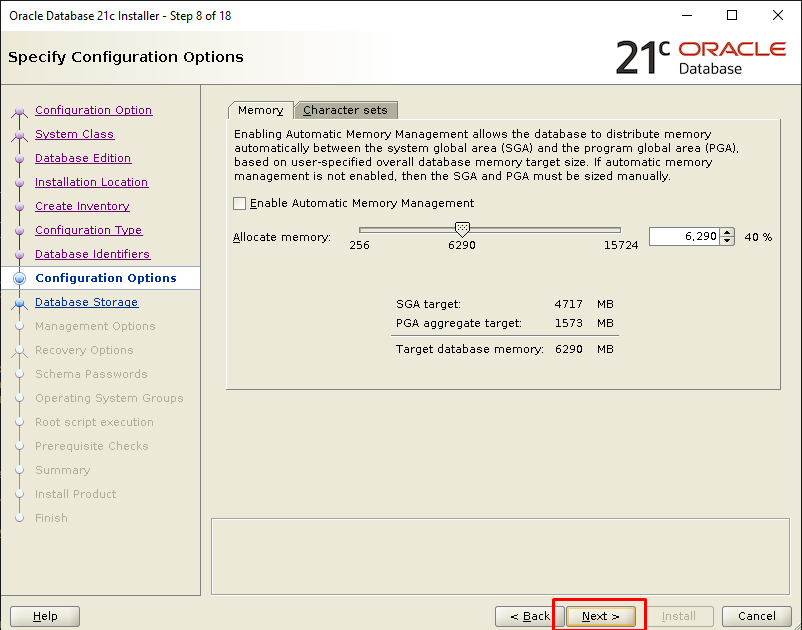Click the Installation Location step bullet icon
The image size is (802, 630).
point(19,183)
